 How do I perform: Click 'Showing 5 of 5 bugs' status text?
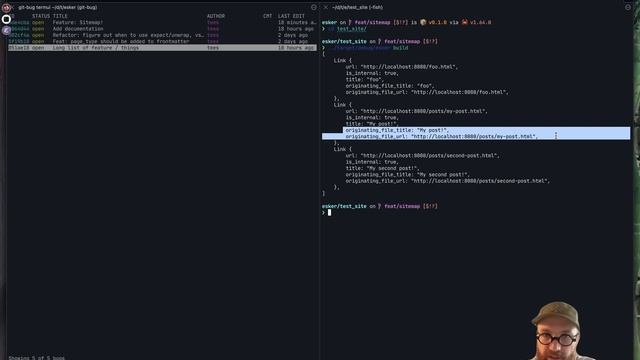(36, 358)
